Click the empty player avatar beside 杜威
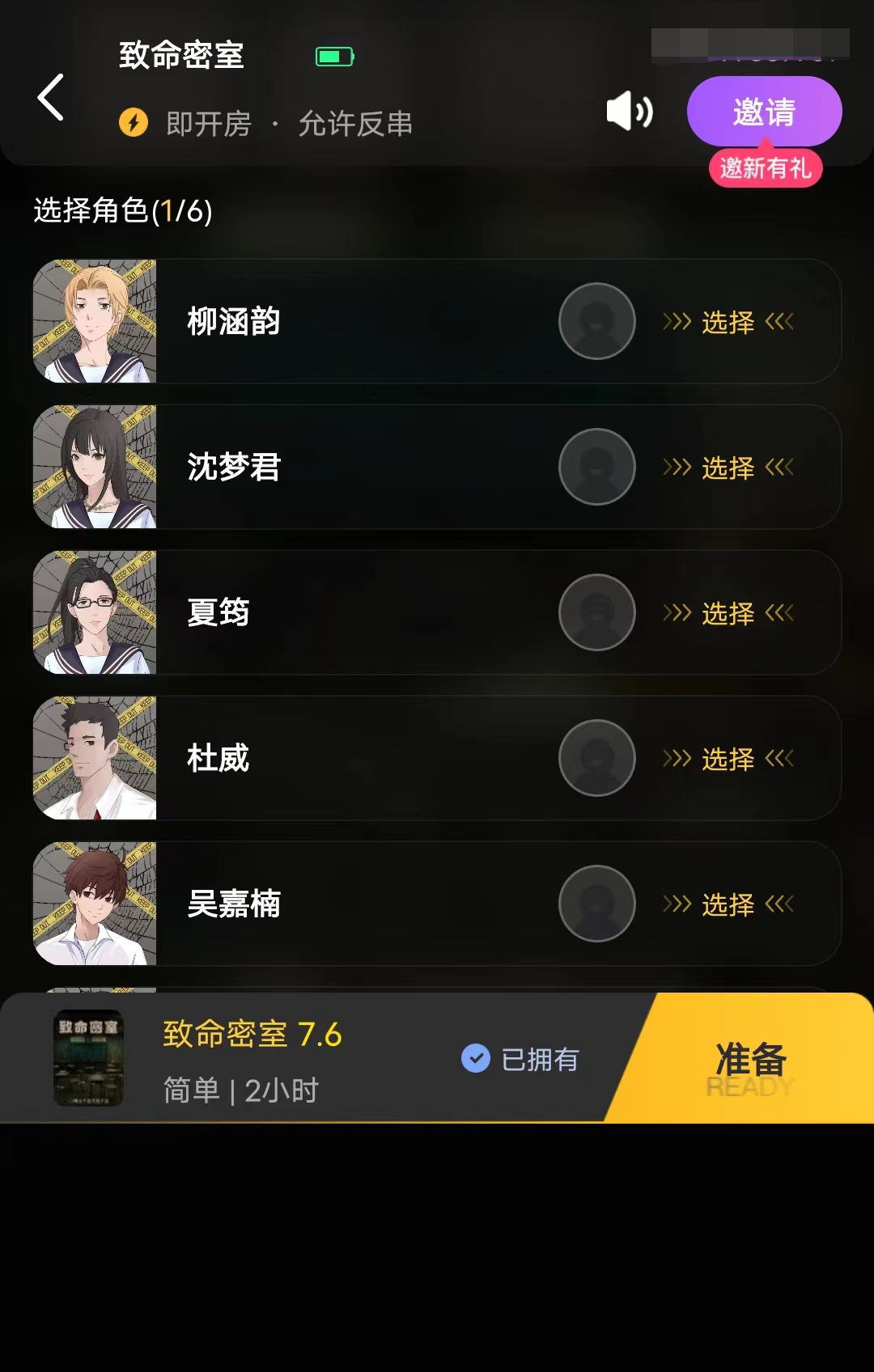The image size is (874, 1372). (597, 758)
